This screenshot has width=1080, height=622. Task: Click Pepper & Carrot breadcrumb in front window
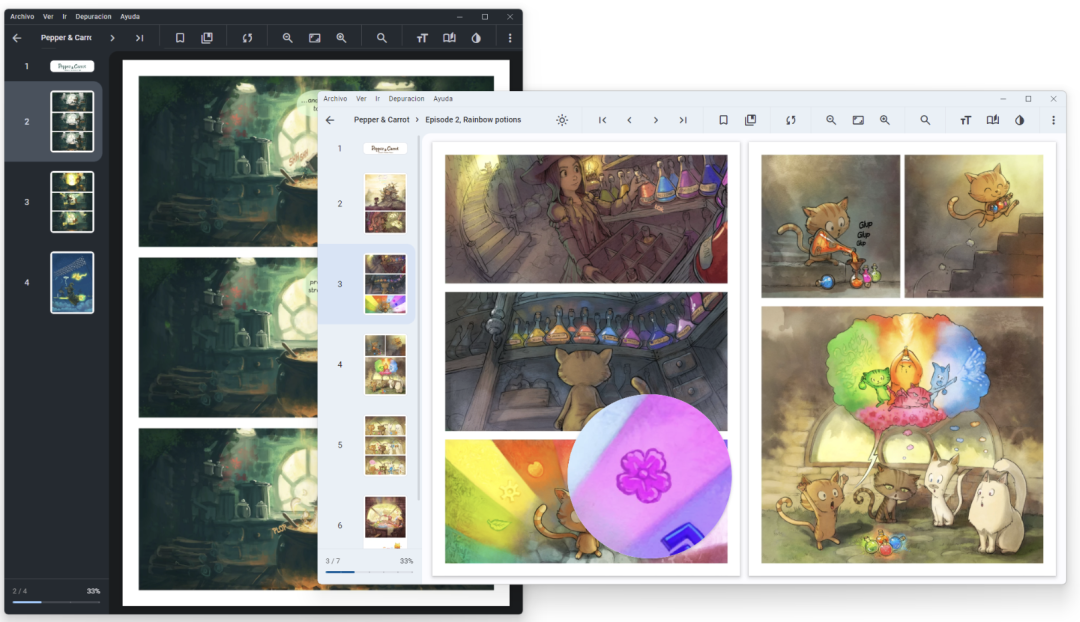tap(382, 120)
